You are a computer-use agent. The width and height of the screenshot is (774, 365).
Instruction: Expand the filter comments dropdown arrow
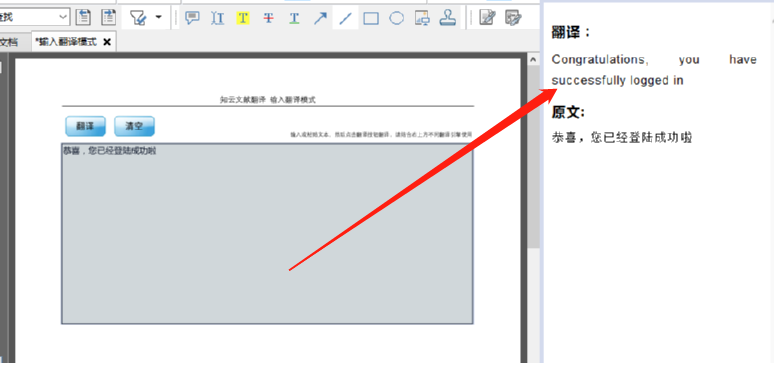coord(158,17)
